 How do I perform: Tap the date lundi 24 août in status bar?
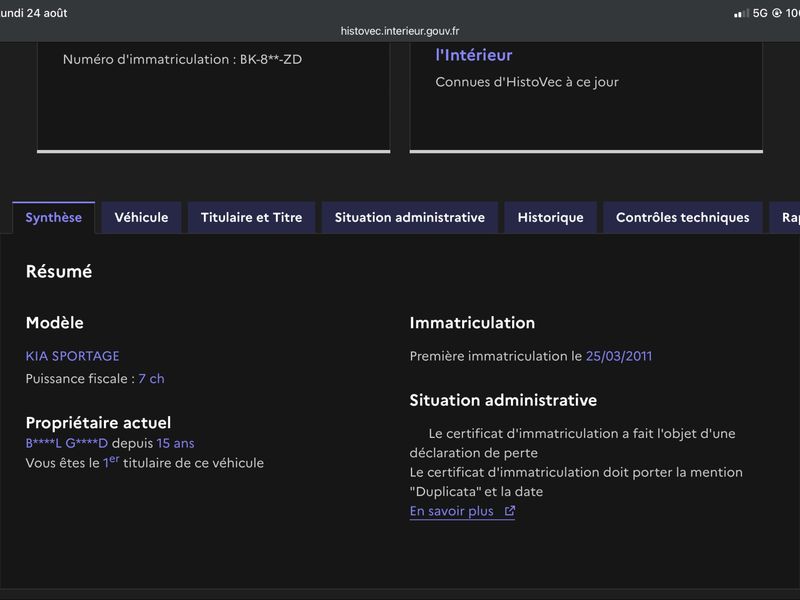34,13
